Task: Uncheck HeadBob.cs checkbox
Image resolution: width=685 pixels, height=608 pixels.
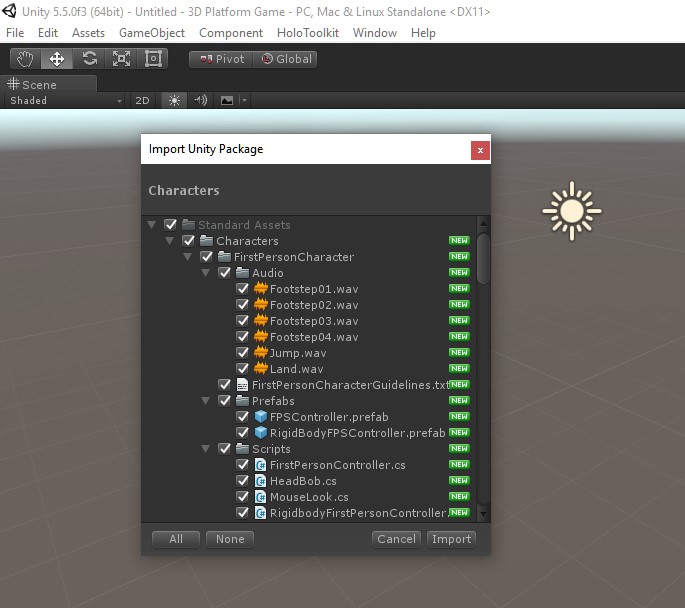Action: (242, 481)
